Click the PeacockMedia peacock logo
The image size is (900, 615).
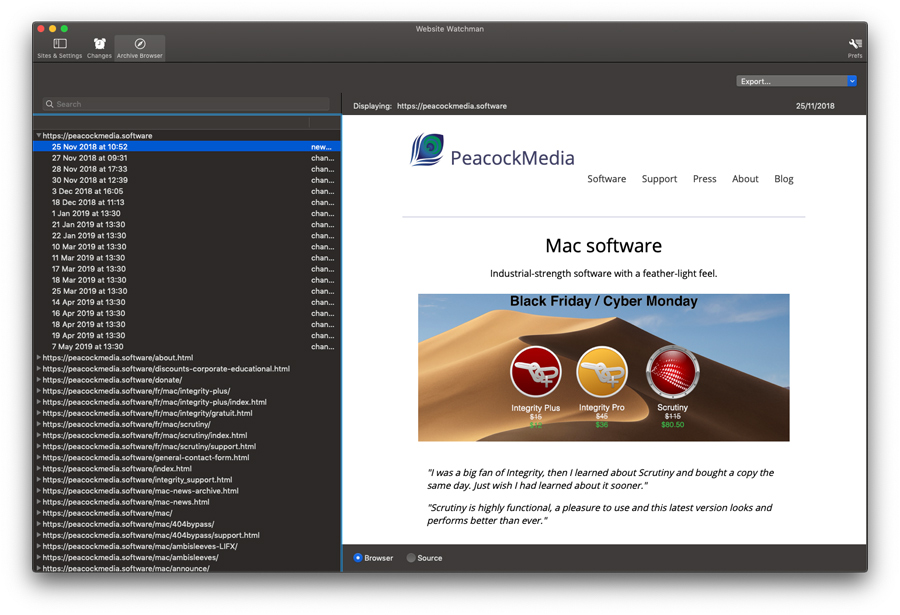427,151
